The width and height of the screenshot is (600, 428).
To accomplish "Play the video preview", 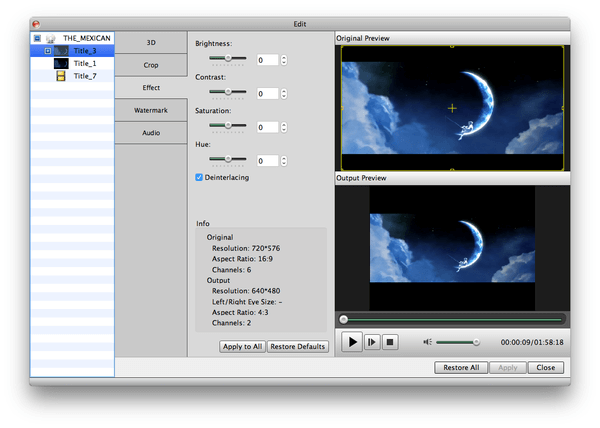I will (352, 342).
